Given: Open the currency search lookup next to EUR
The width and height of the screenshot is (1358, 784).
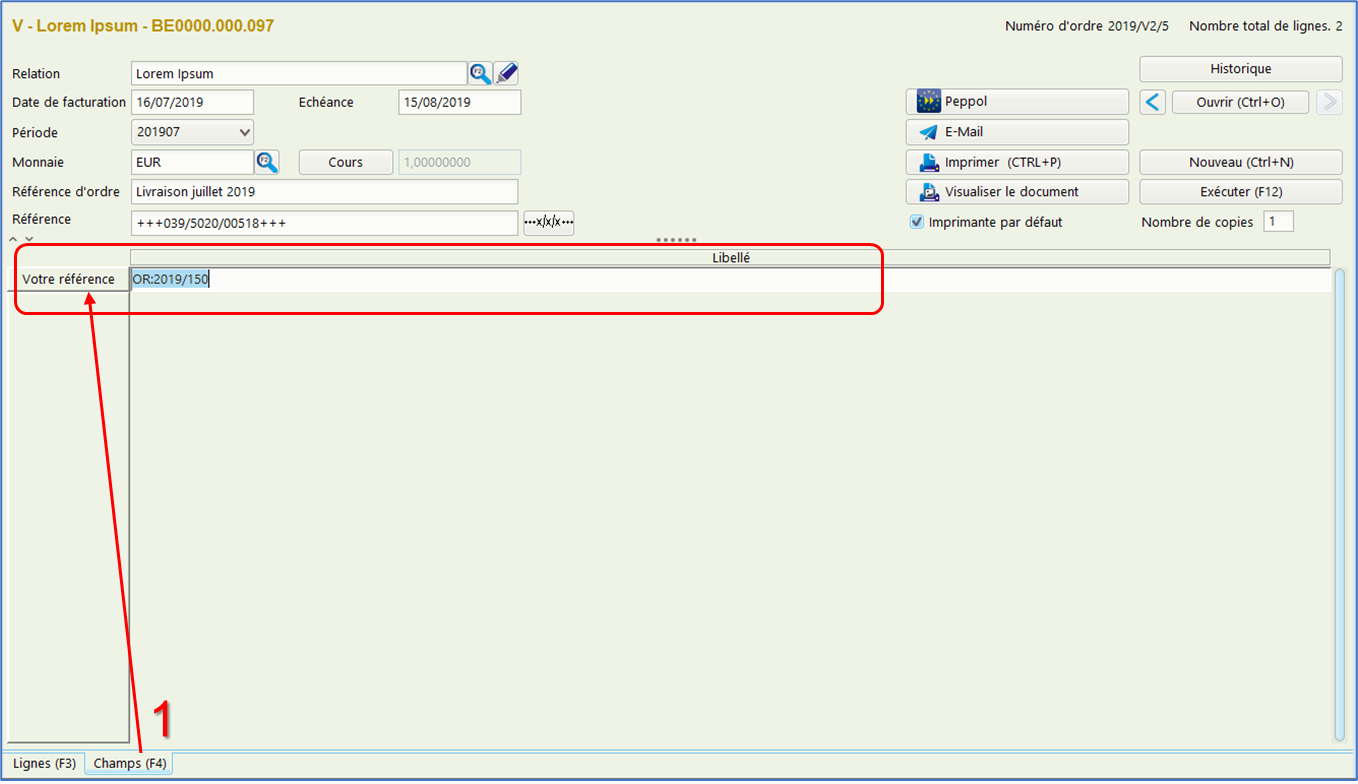Looking at the screenshot, I should click(x=267, y=162).
